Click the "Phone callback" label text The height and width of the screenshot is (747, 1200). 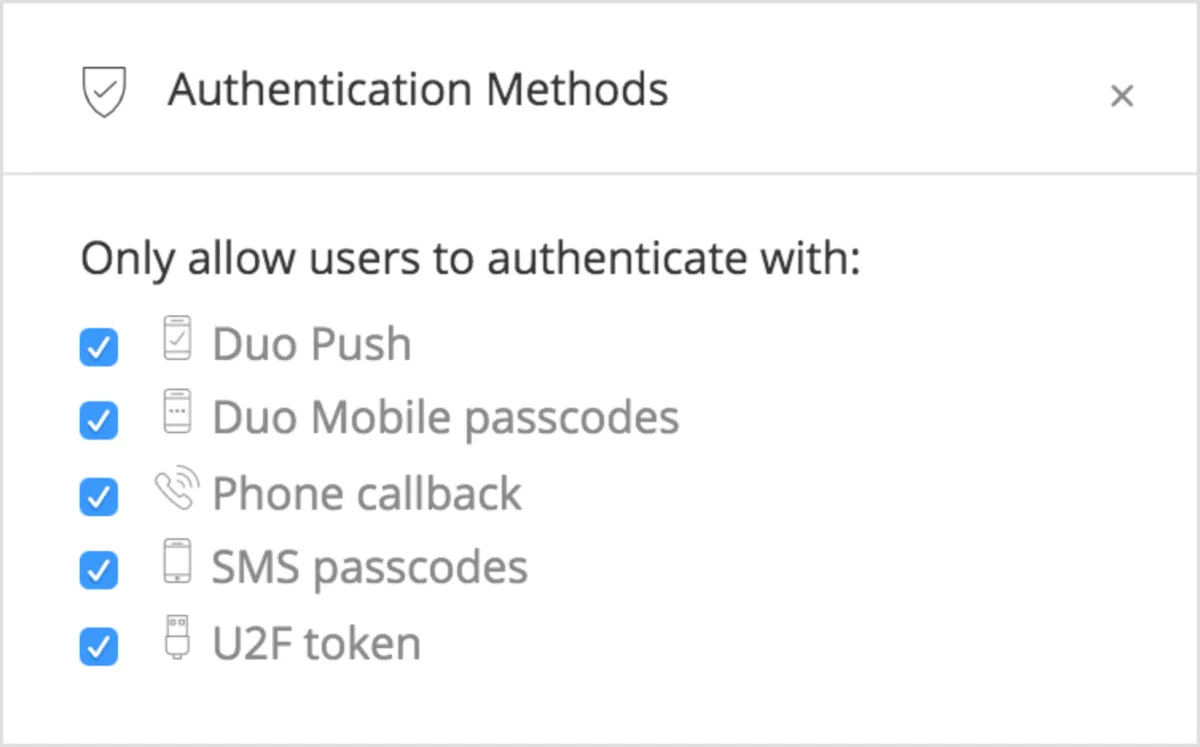(x=366, y=494)
